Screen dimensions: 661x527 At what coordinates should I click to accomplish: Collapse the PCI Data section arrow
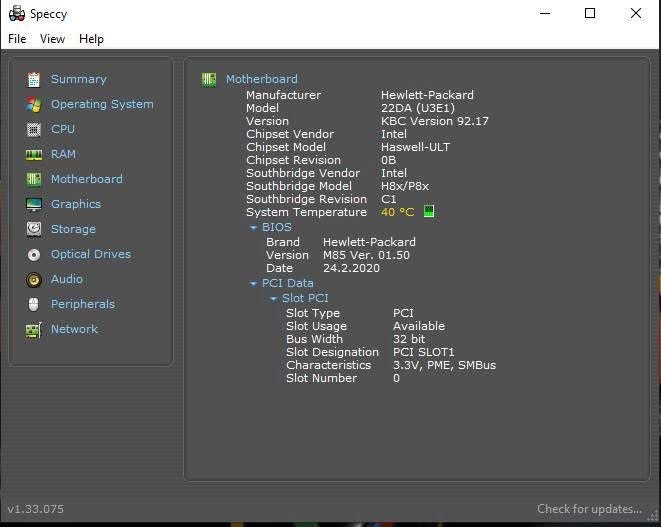[x=253, y=284]
